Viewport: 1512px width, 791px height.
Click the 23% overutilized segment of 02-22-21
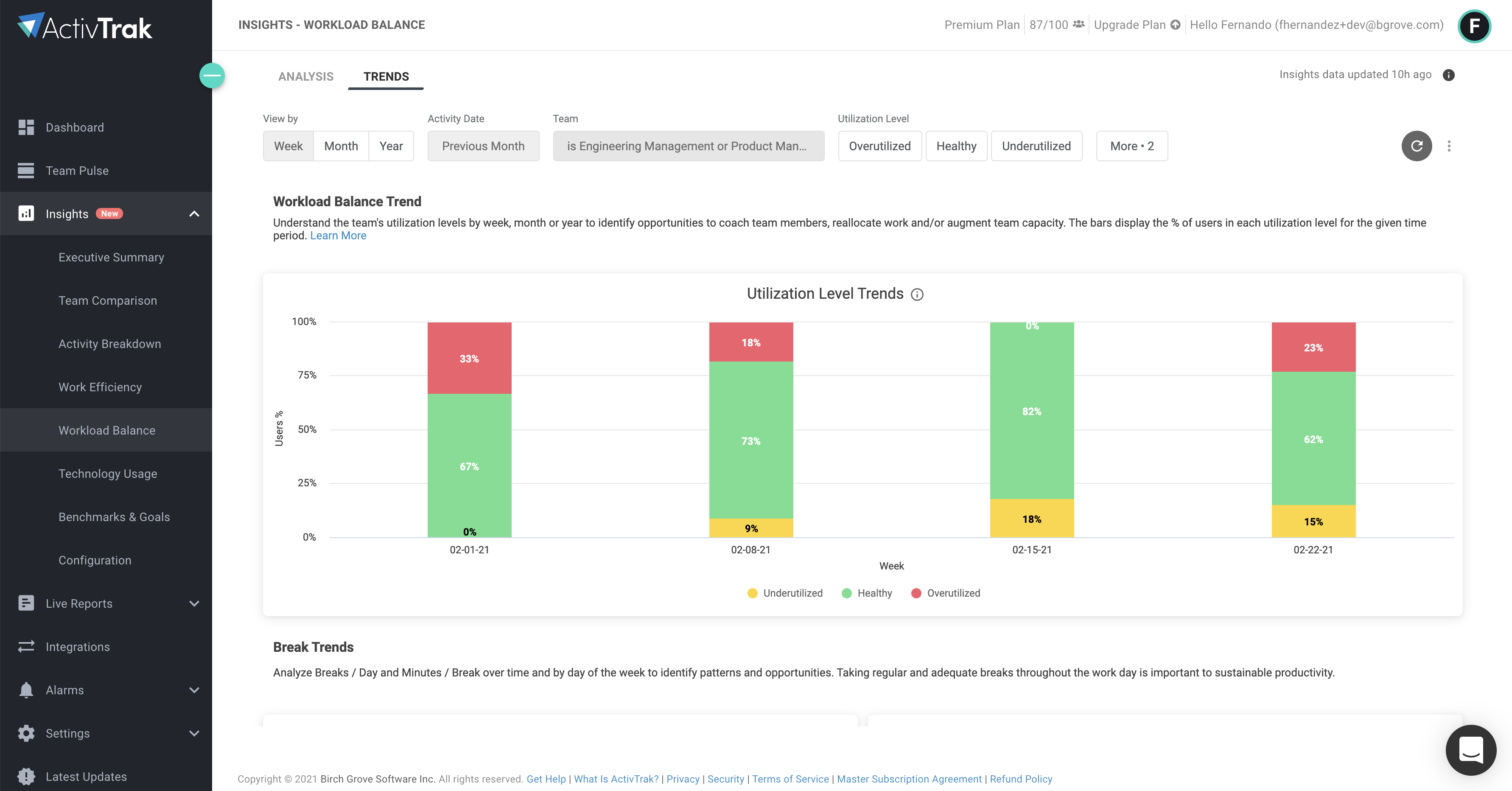pos(1313,347)
